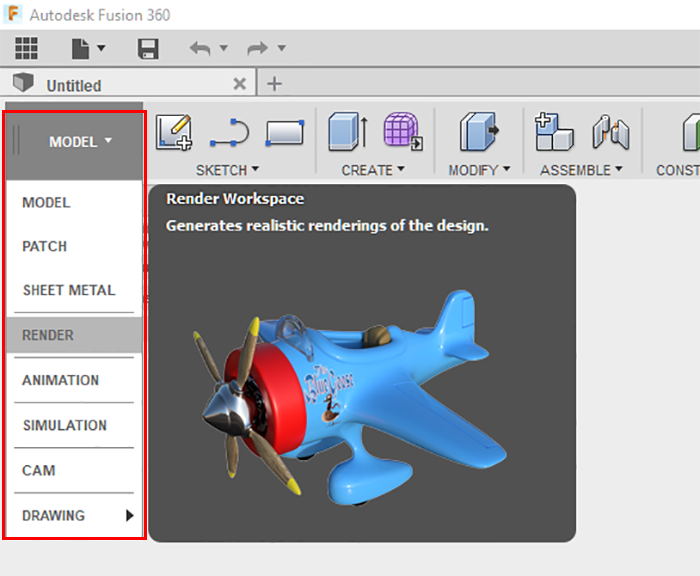
Task: Click the Redo arrow
Action: 258,48
